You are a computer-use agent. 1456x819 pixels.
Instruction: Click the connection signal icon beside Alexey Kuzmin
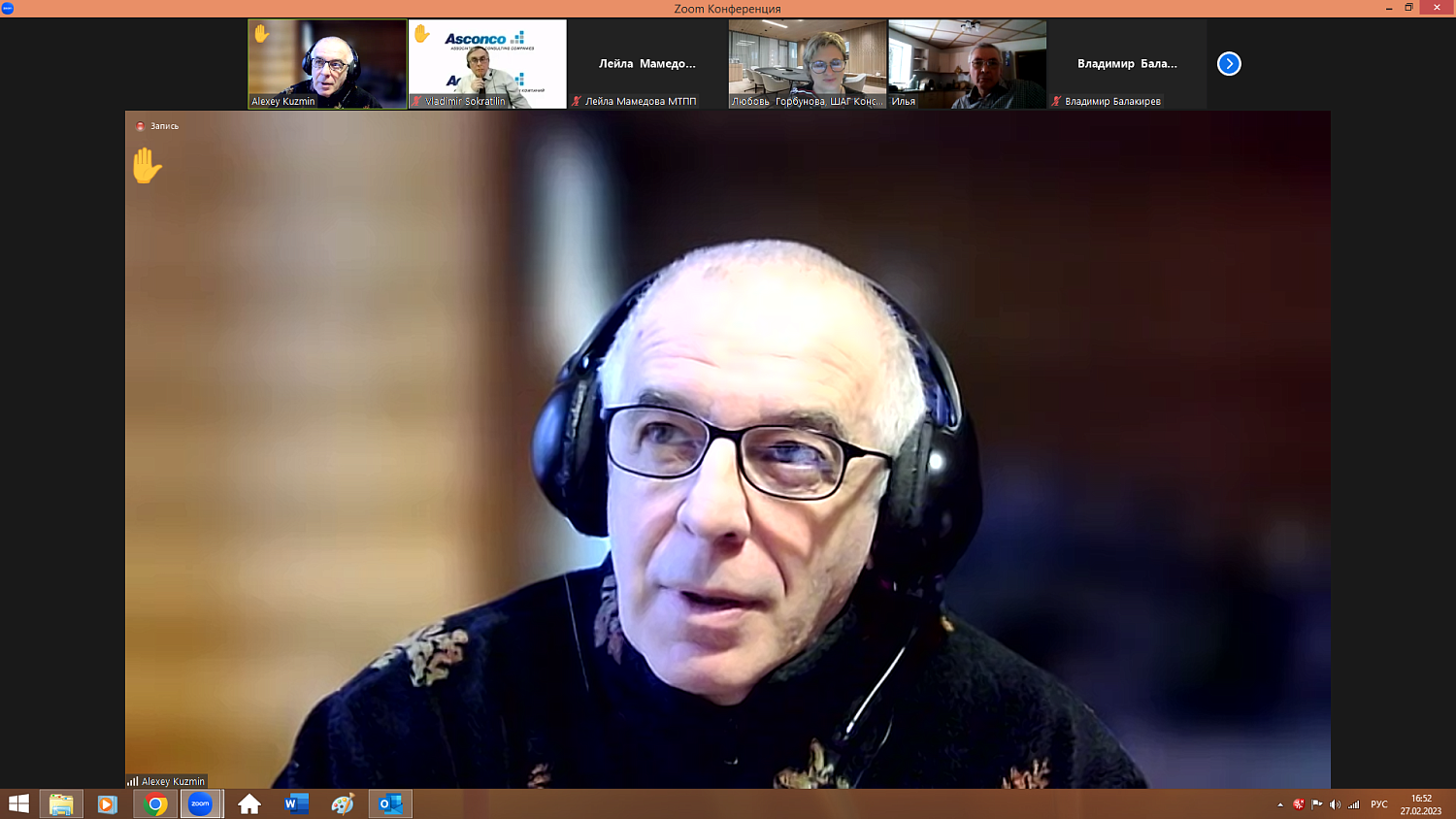point(132,781)
